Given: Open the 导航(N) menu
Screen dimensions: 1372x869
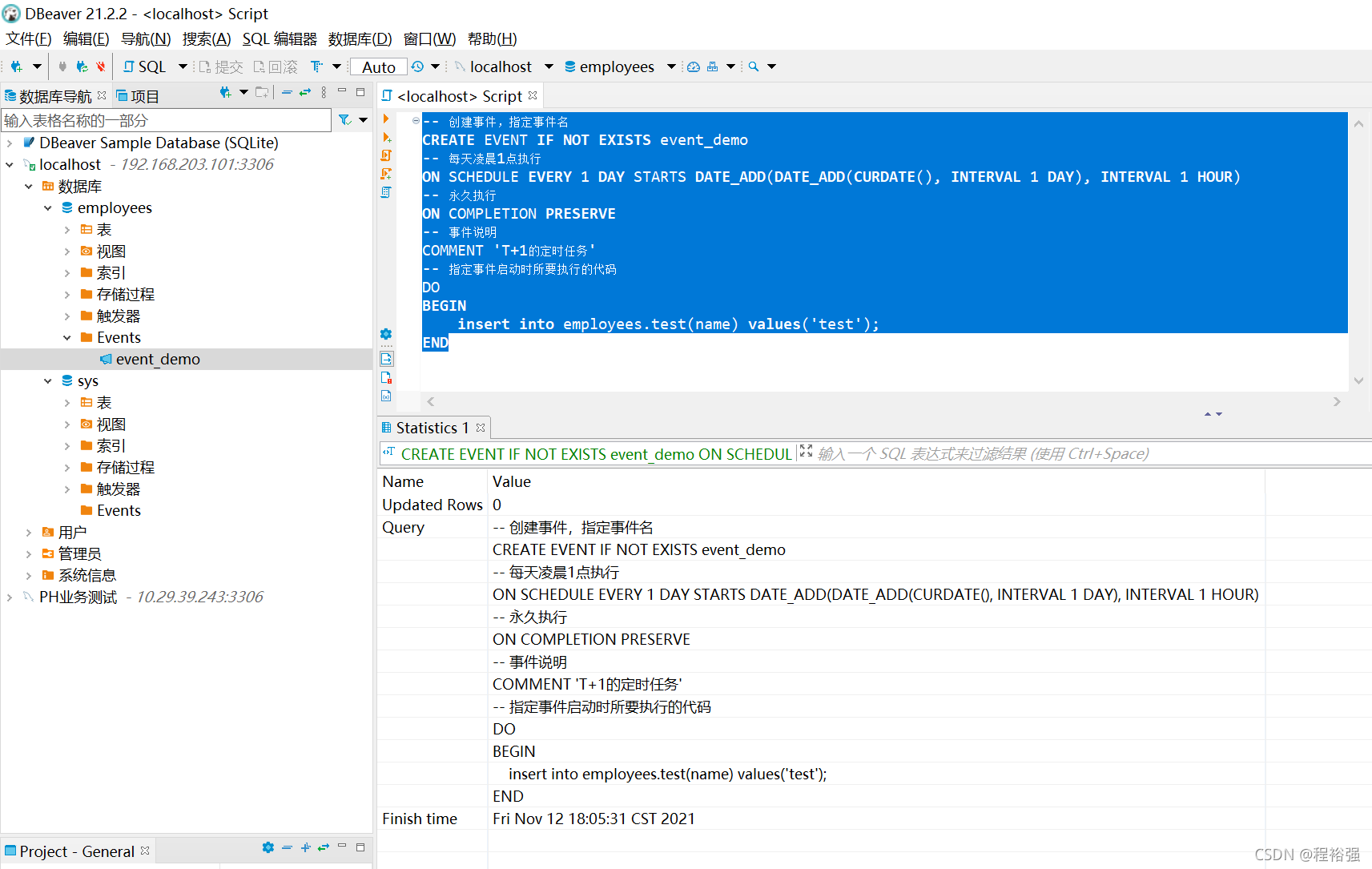Looking at the screenshot, I should (x=146, y=38).
